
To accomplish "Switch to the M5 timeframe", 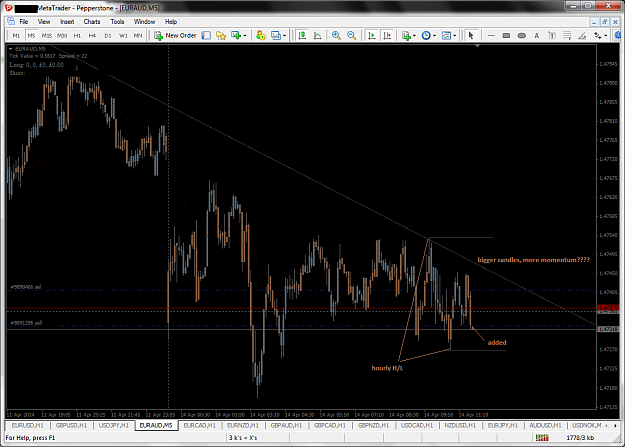I will point(31,35).
